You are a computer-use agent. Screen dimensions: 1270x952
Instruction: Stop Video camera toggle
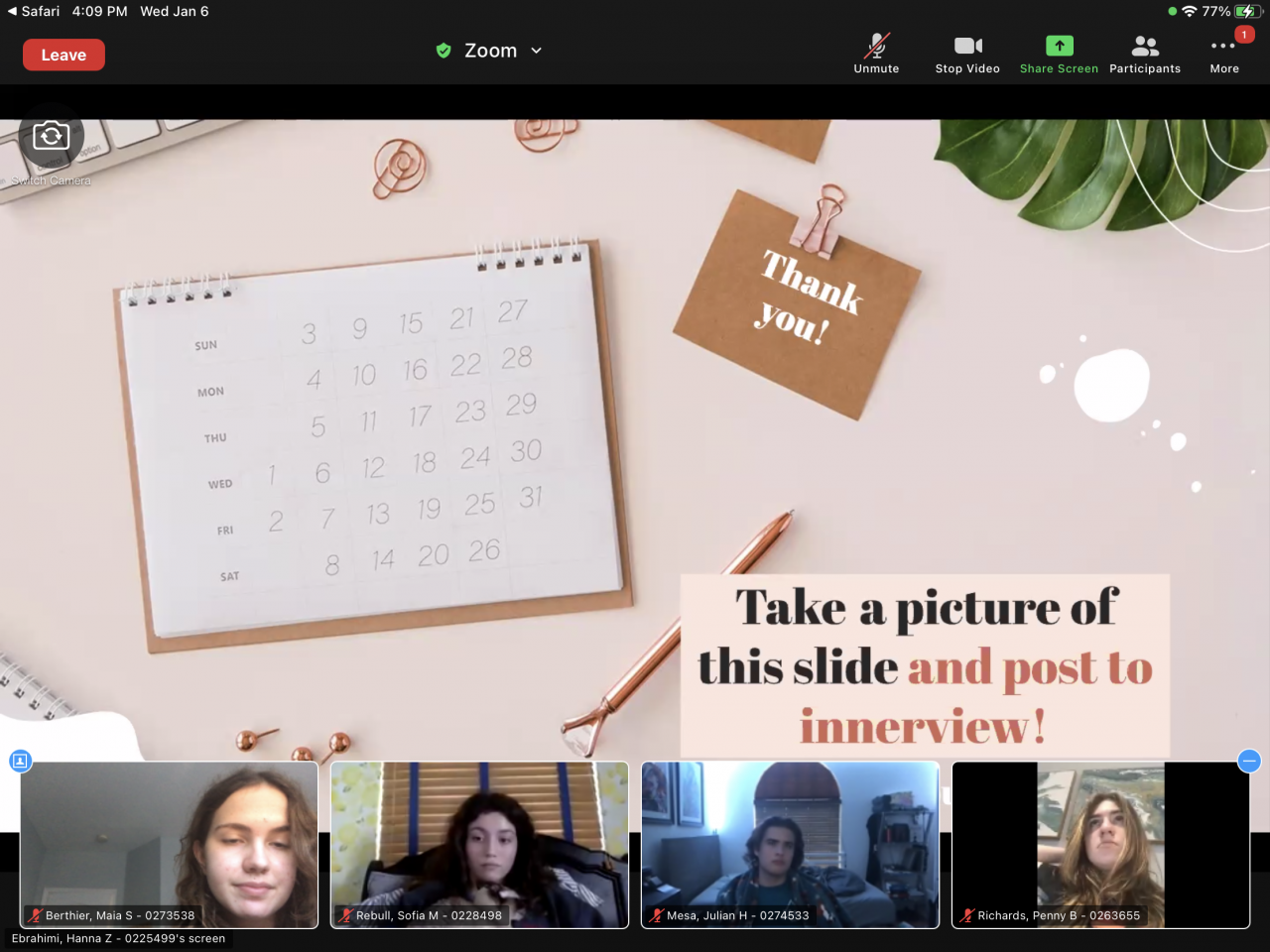[x=967, y=54]
